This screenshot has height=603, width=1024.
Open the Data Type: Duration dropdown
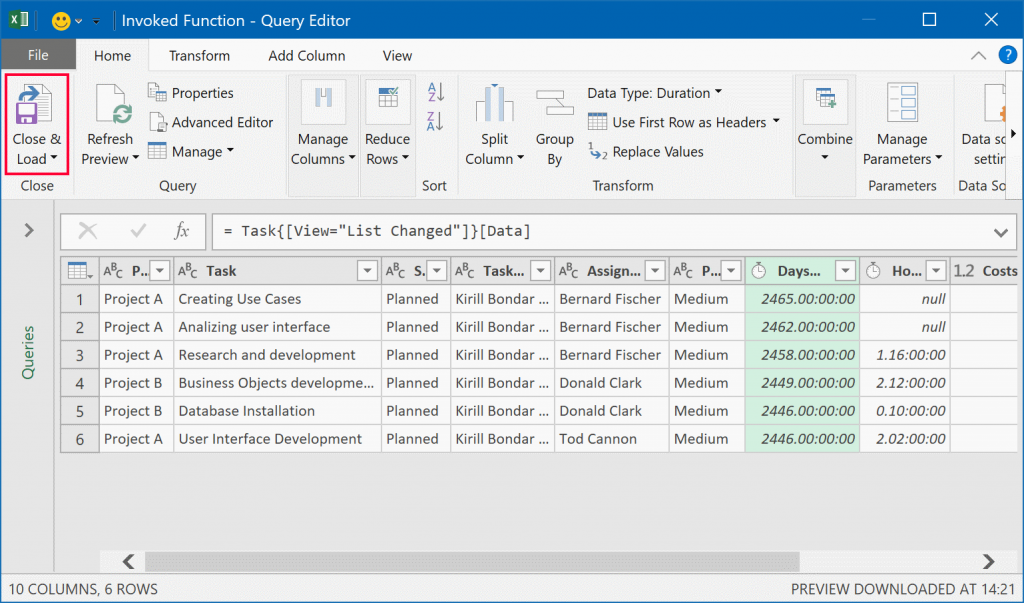pos(718,92)
